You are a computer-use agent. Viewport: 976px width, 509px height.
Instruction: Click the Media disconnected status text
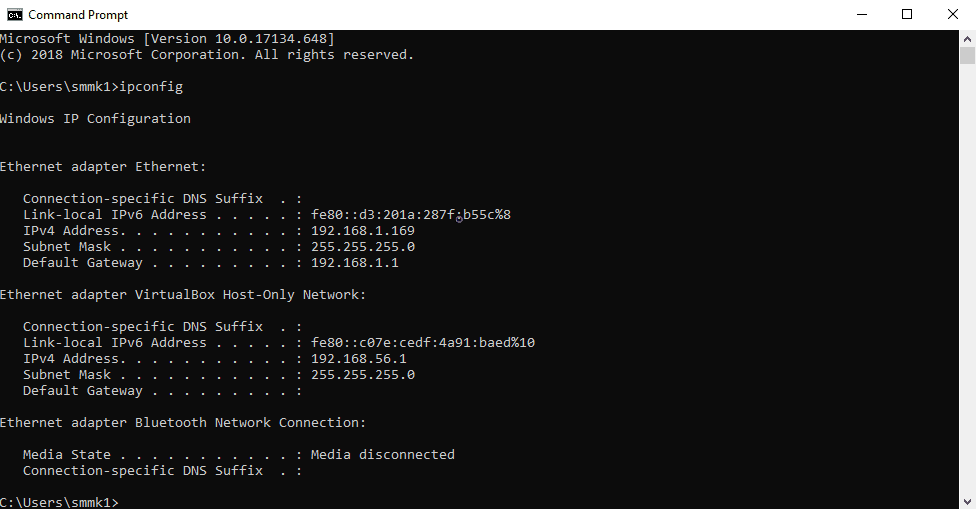pyautogui.click(x=383, y=455)
